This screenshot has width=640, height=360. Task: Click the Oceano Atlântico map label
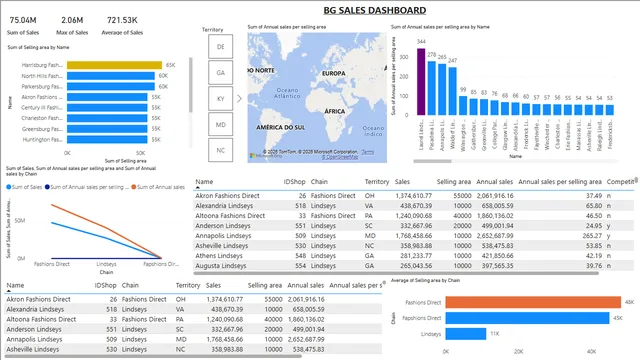(x=287, y=93)
